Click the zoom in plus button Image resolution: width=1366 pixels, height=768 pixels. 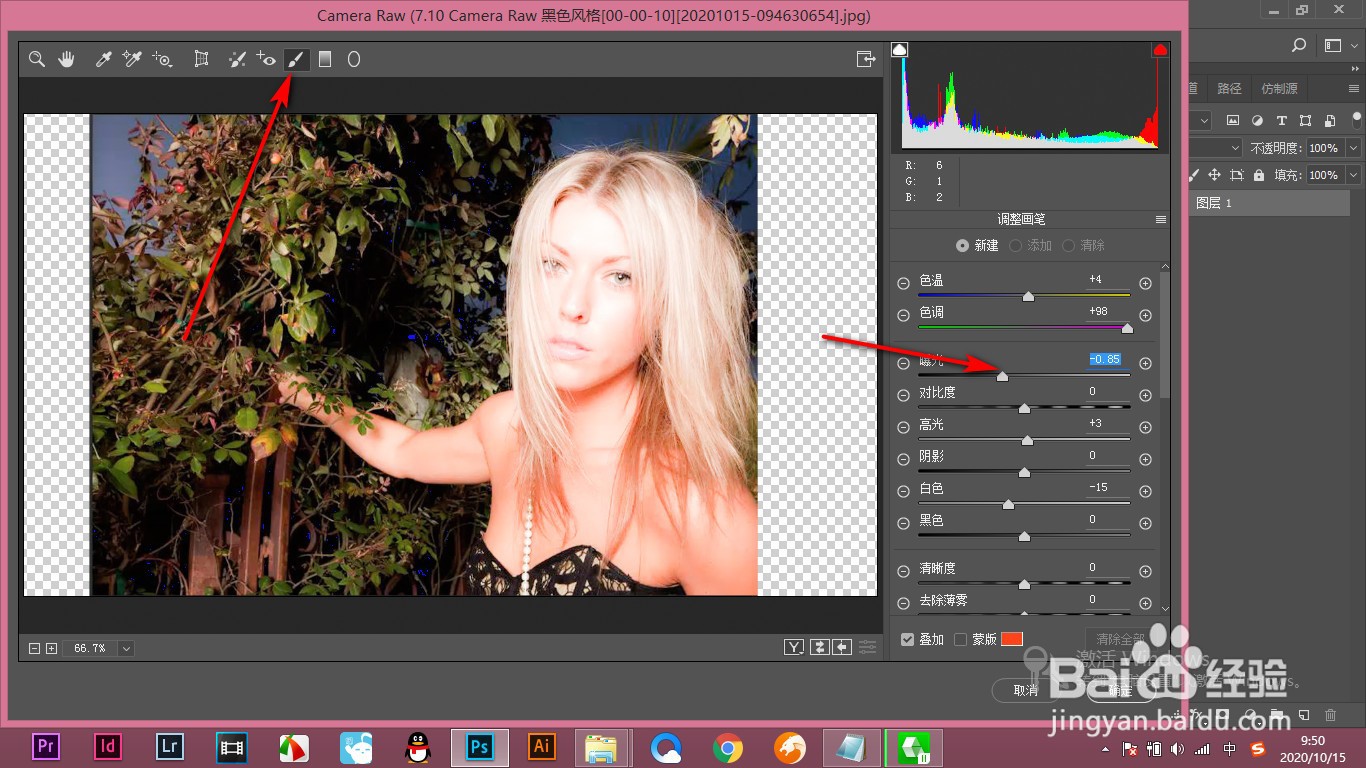click(52, 648)
